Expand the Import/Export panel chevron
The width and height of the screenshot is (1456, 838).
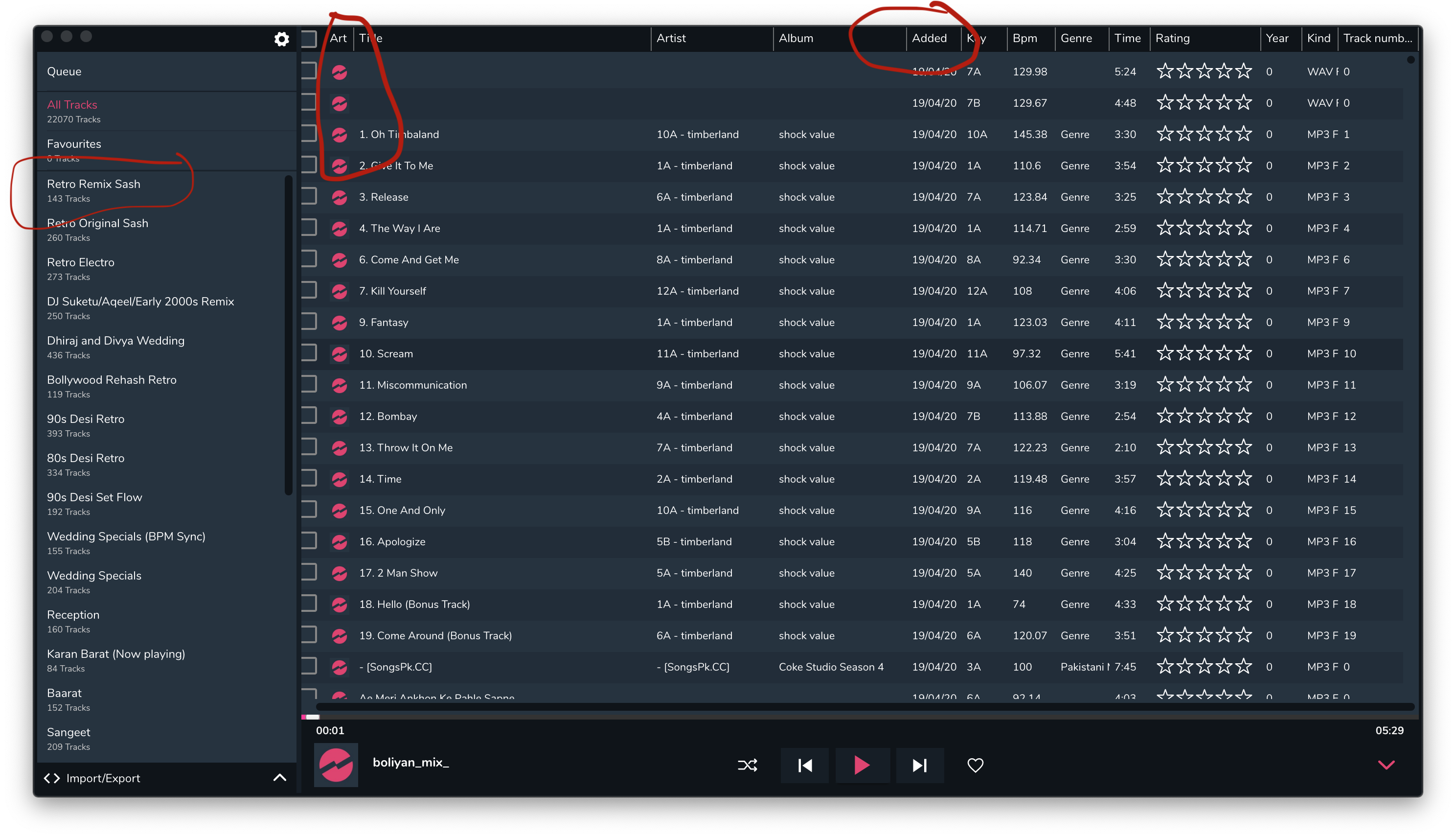(x=279, y=778)
